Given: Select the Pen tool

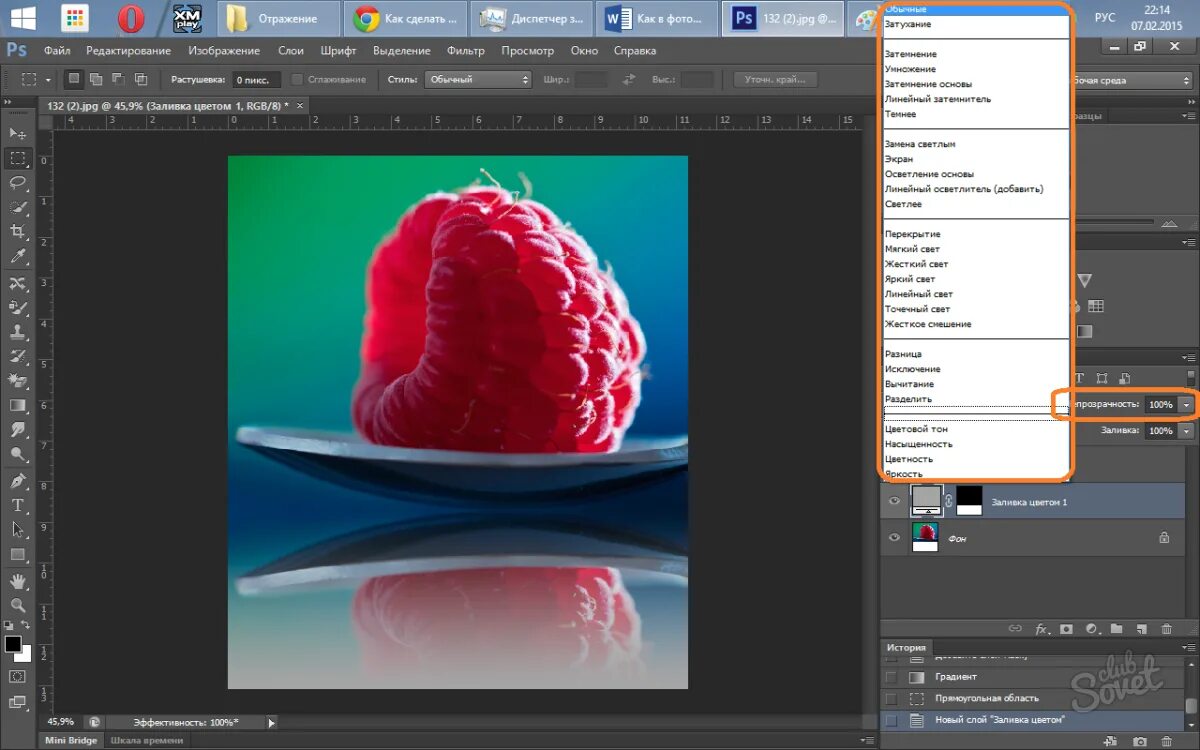Looking at the screenshot, I should click(x=18, y=482).
